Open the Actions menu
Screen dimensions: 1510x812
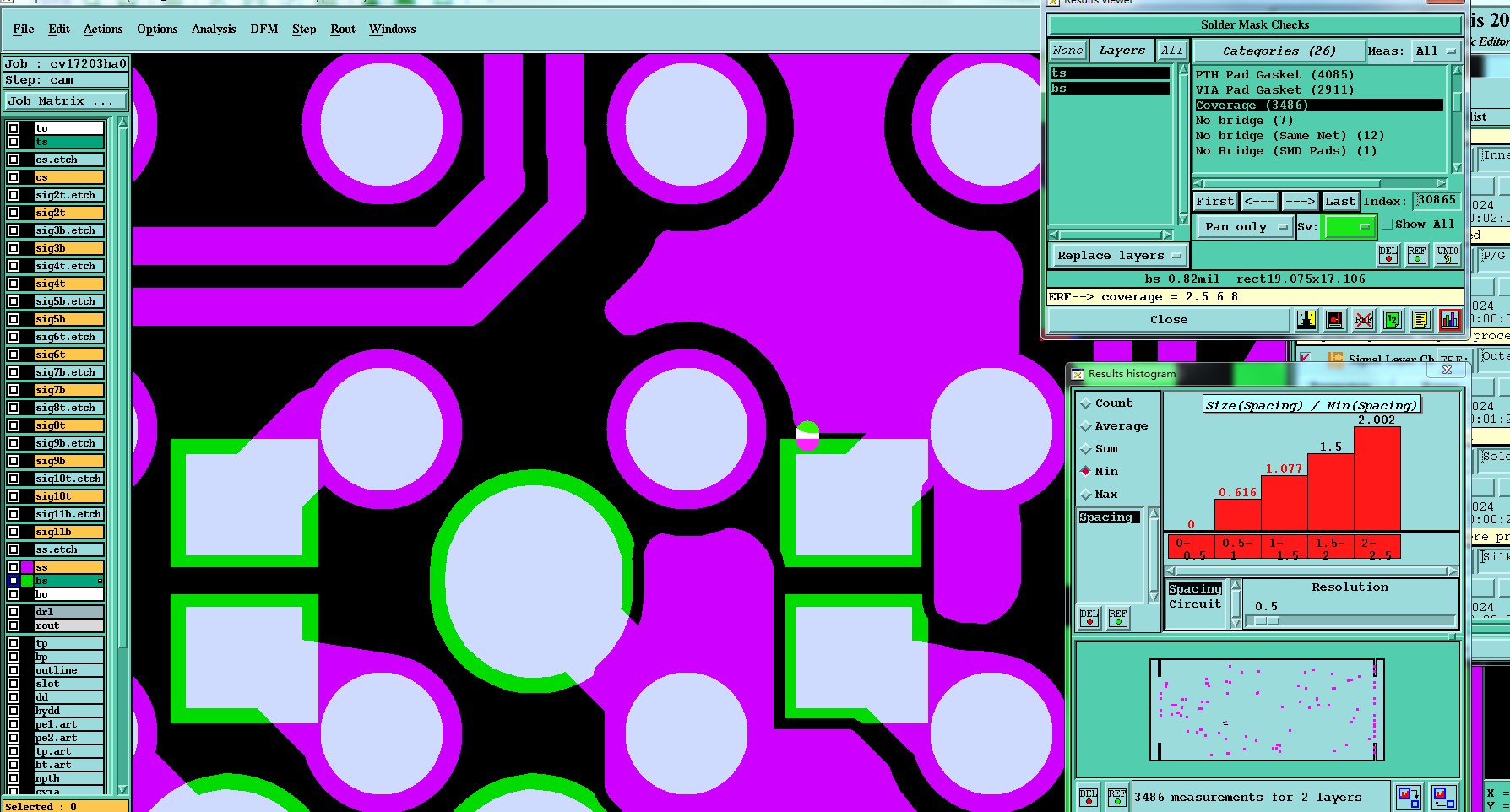click(103, 29)
